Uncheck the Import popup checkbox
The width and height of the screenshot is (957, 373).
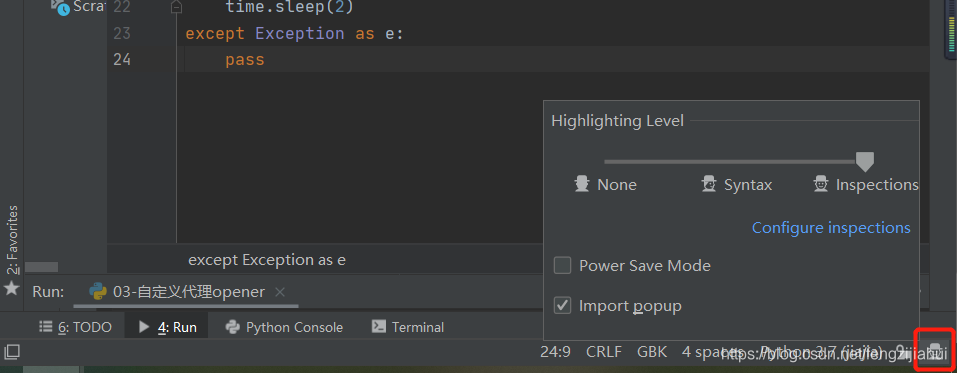click(x=562, y=305)
